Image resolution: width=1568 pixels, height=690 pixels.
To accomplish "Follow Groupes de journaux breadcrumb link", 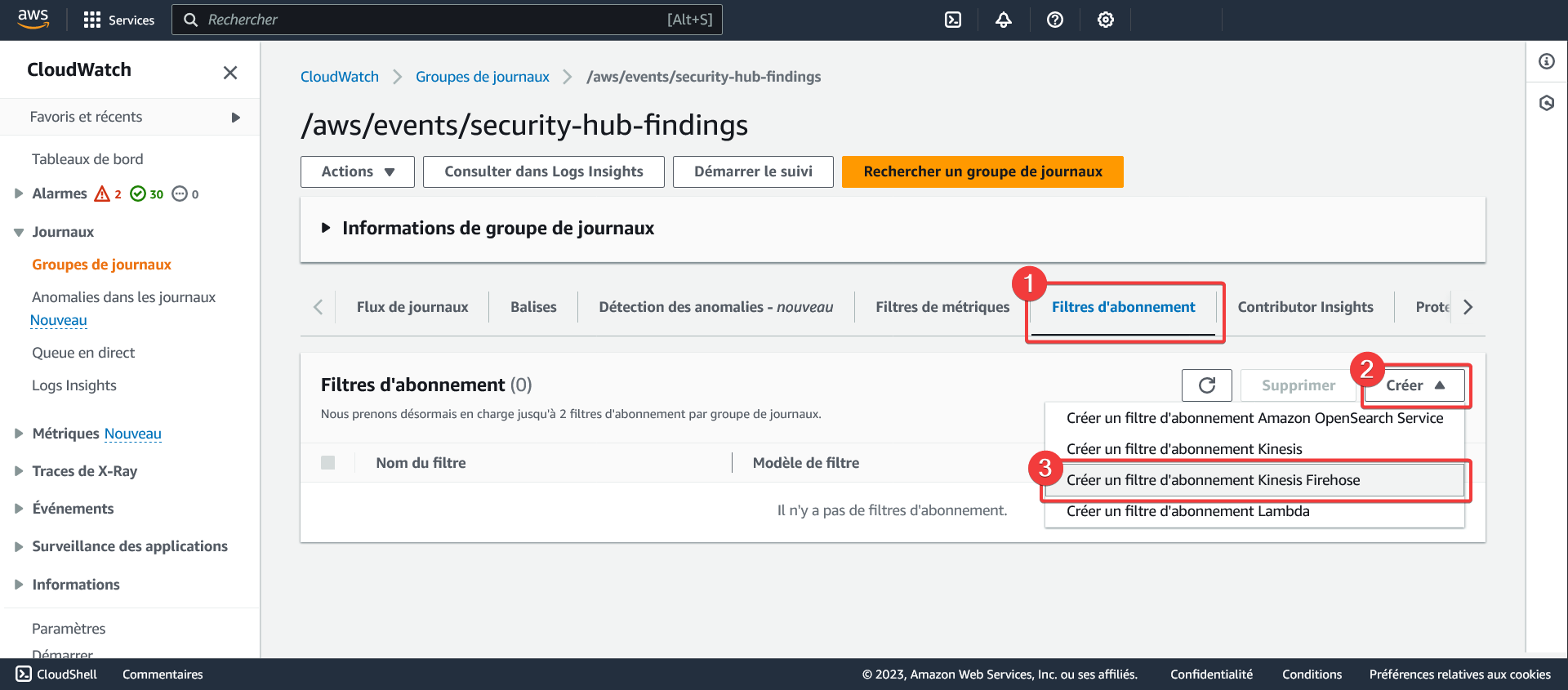I will 483,77.
